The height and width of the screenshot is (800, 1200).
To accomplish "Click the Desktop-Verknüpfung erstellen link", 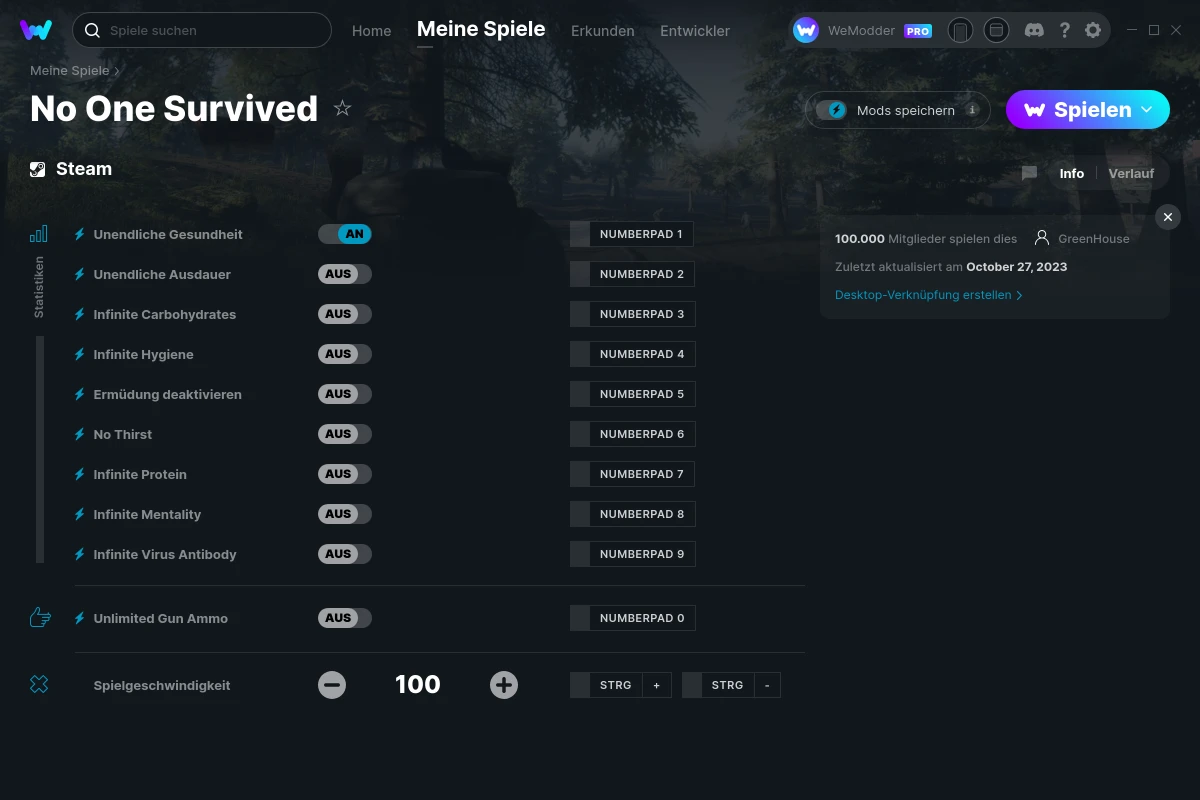I will coord(929,295).
